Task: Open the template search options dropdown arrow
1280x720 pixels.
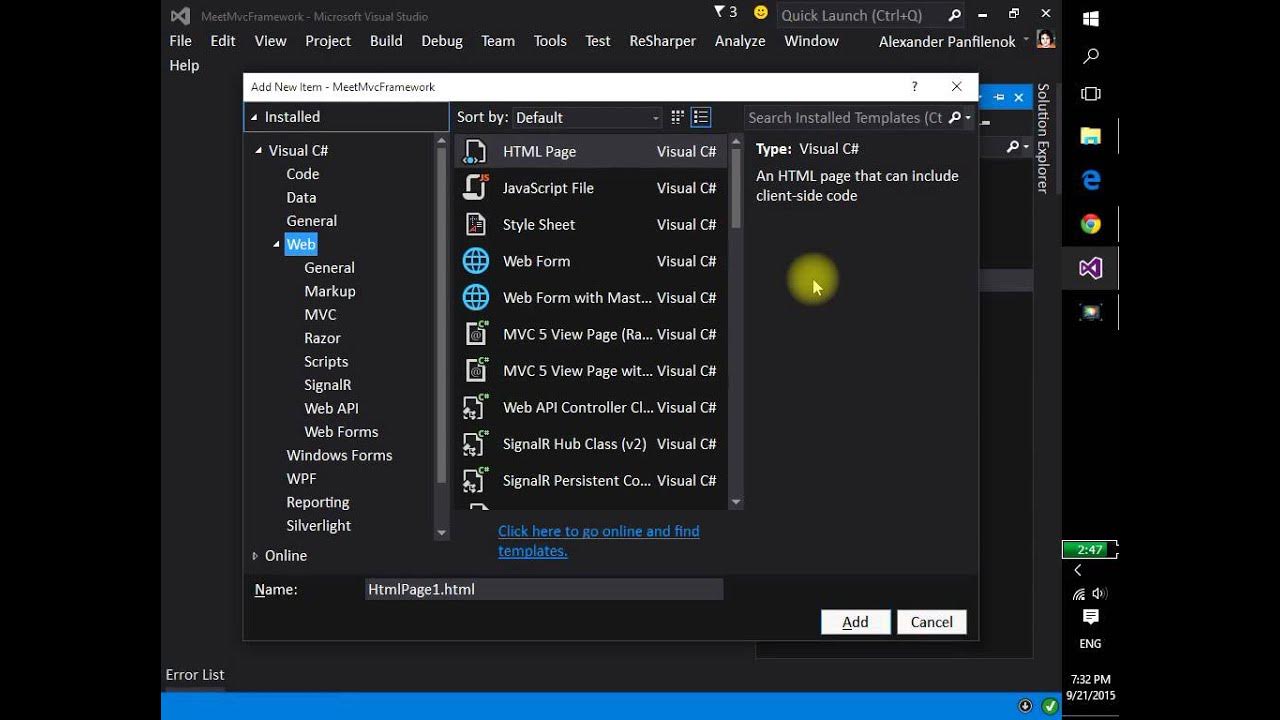Action: click(968, 118)
